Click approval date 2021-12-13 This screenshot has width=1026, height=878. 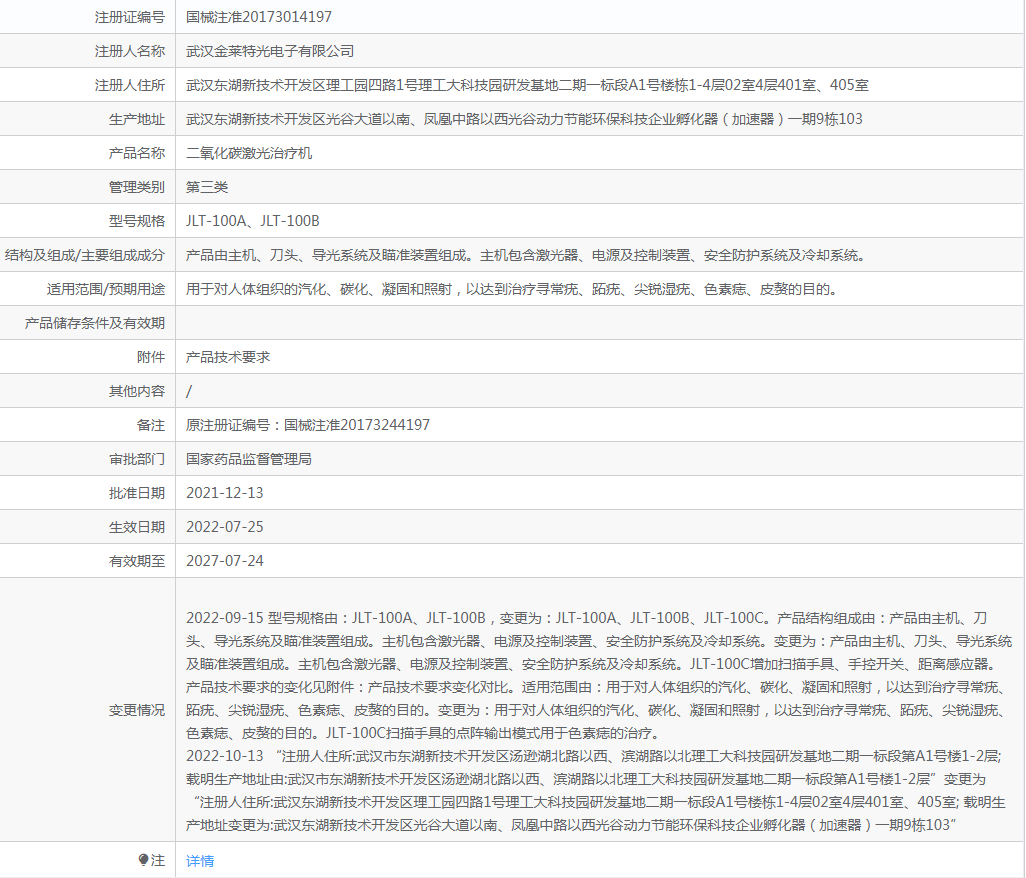coord(224,493)
